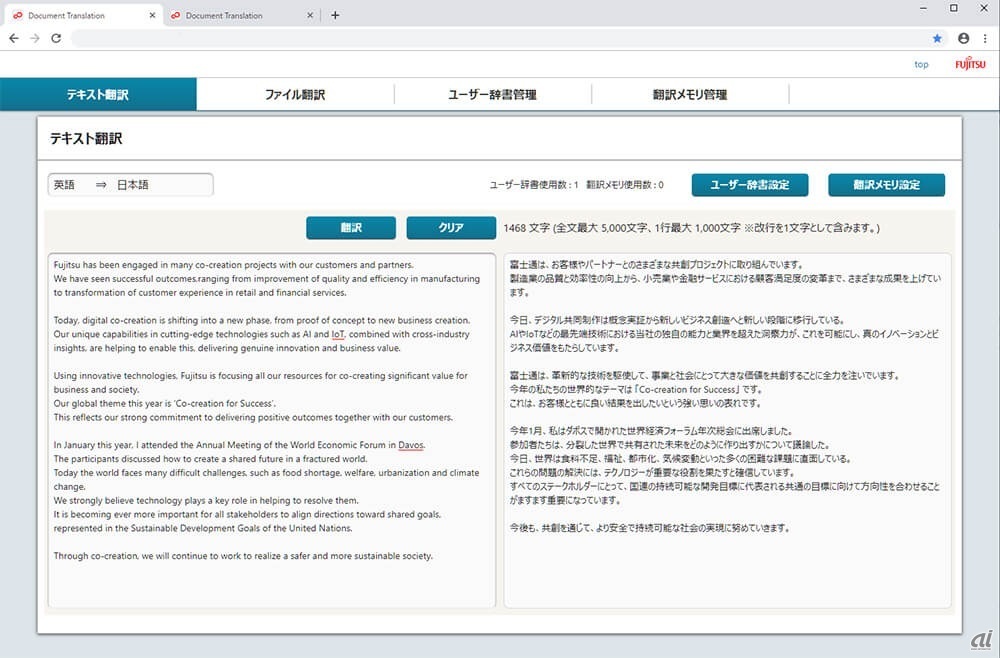
Task: Click the browser forward arrow
Action: click(x=35, y=38)
